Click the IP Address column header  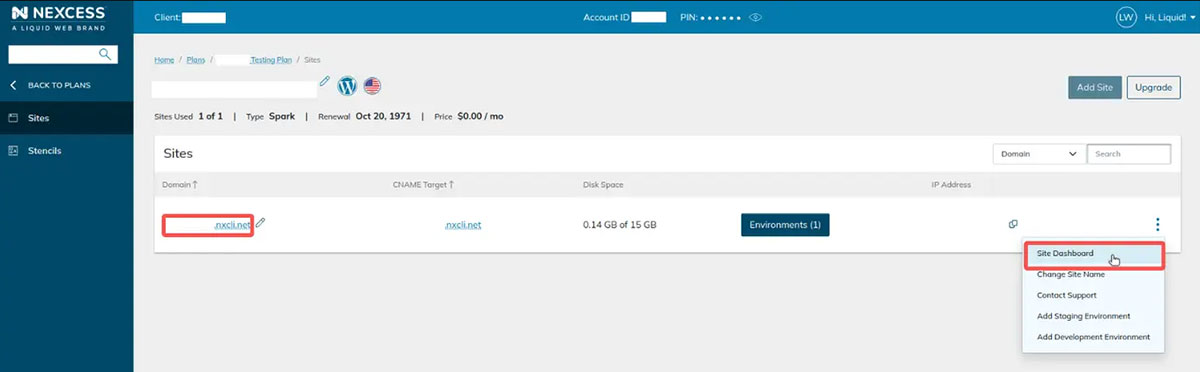tap(951, 184)
